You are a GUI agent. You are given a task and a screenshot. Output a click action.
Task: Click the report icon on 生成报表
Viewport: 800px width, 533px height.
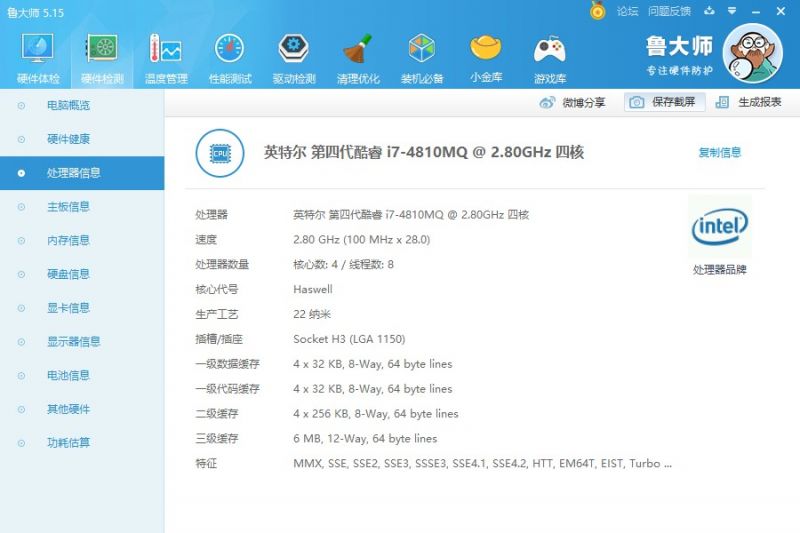click(x=722, y=103)
